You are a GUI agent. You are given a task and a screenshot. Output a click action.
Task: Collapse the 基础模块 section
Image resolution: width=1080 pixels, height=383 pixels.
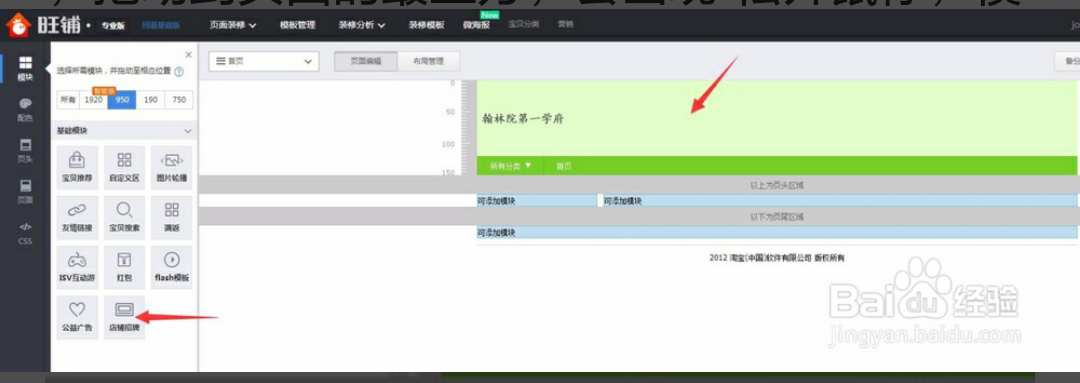coord(187,131)
